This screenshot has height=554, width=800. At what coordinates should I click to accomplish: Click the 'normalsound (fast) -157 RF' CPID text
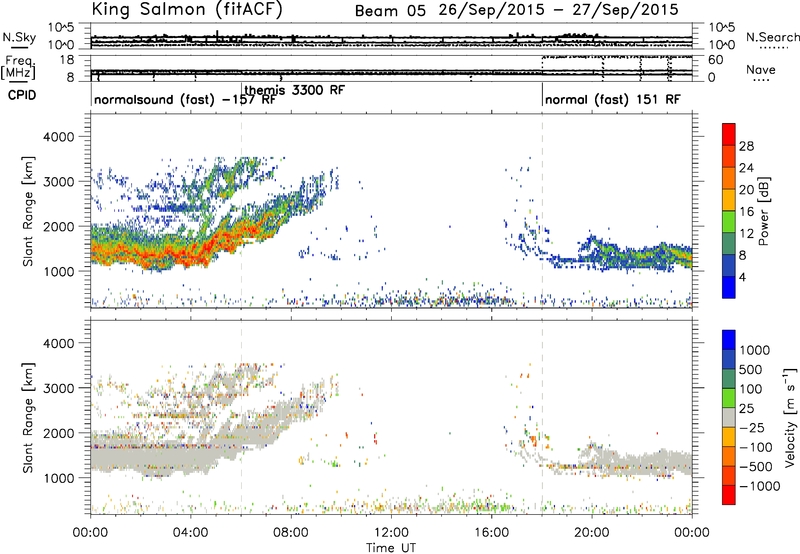(x=185, y=99)
